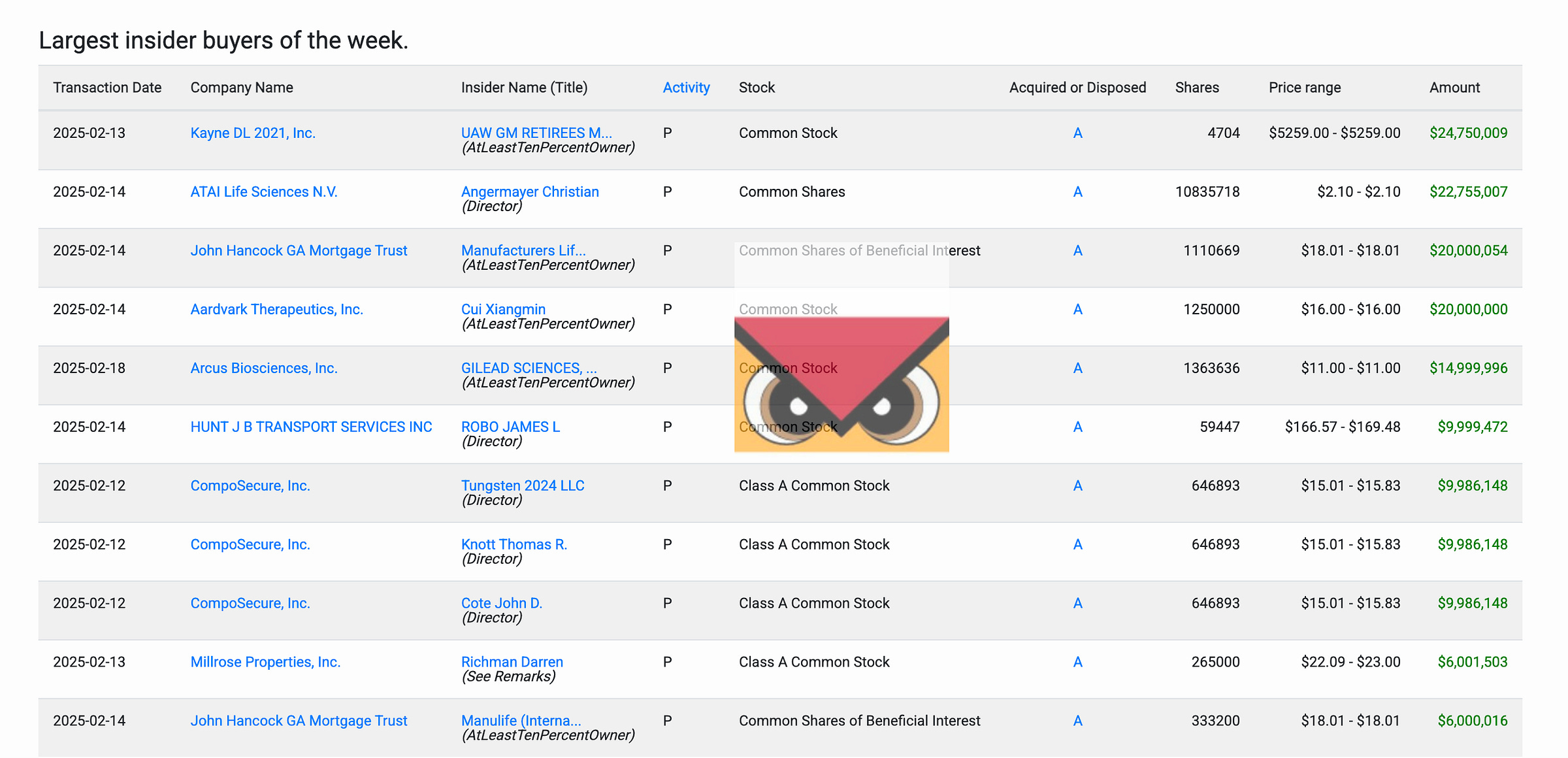
Task: Click insider Knott Thomas R.
Action: pos(514,545)
